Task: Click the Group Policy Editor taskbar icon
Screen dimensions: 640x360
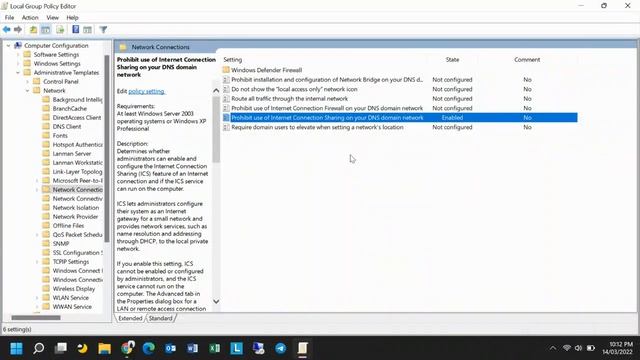Action: pos(302,348)
